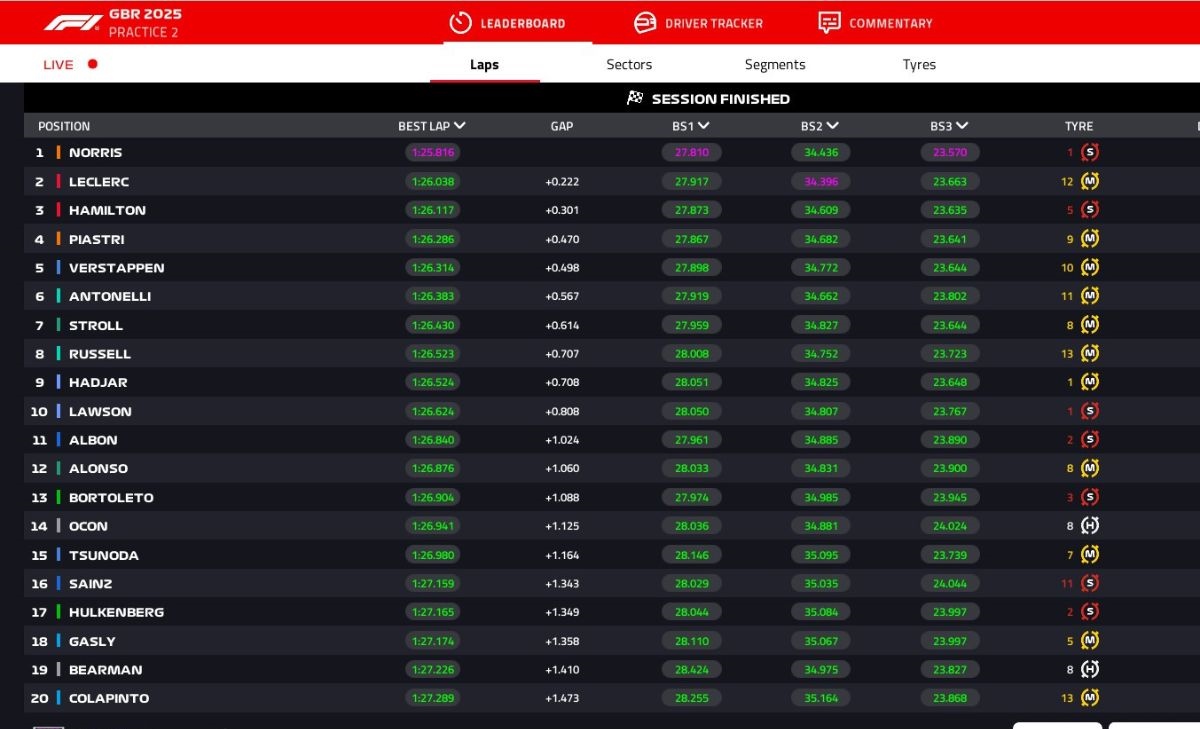Open the BS3 column dropdown
Screen dimensions: 1200x729
point(962,126)
